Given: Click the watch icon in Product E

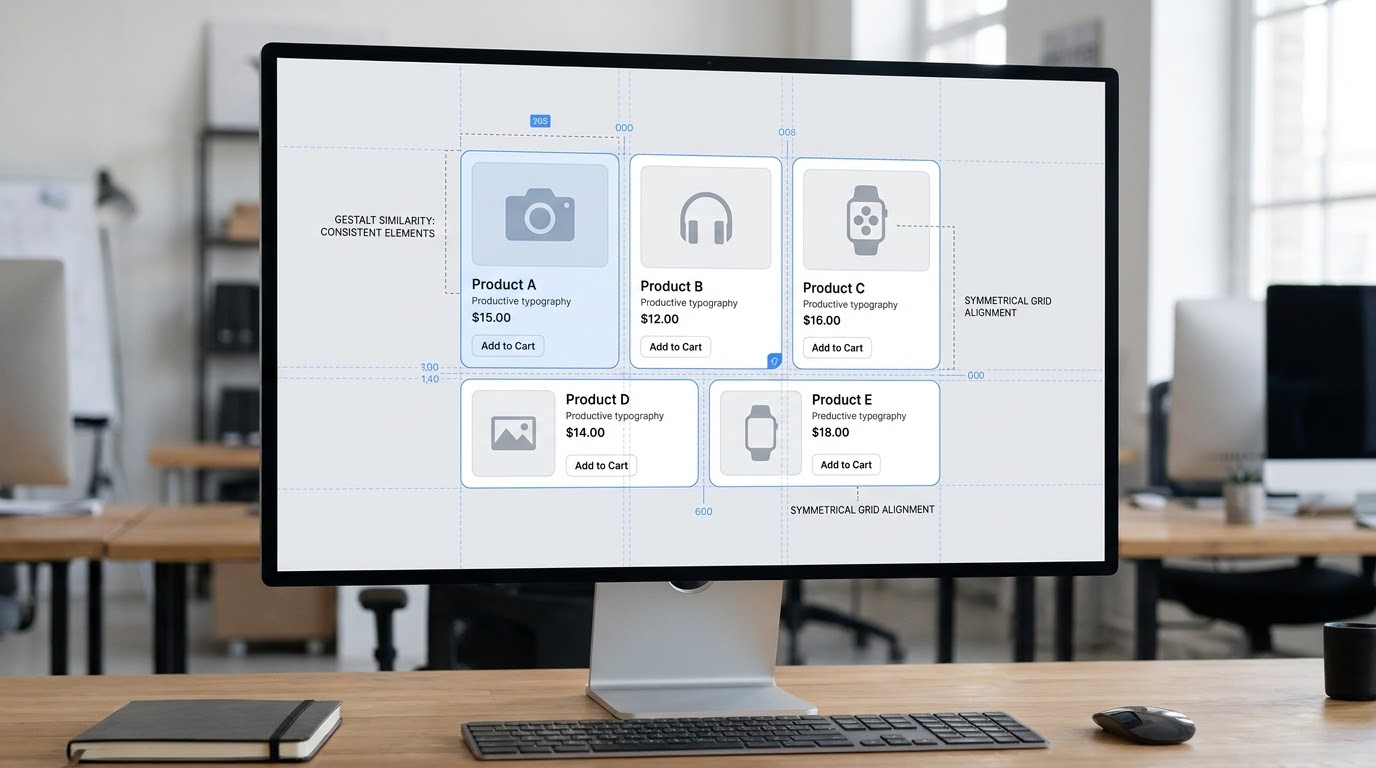Looking at the screenshot, I should [761, 433].
